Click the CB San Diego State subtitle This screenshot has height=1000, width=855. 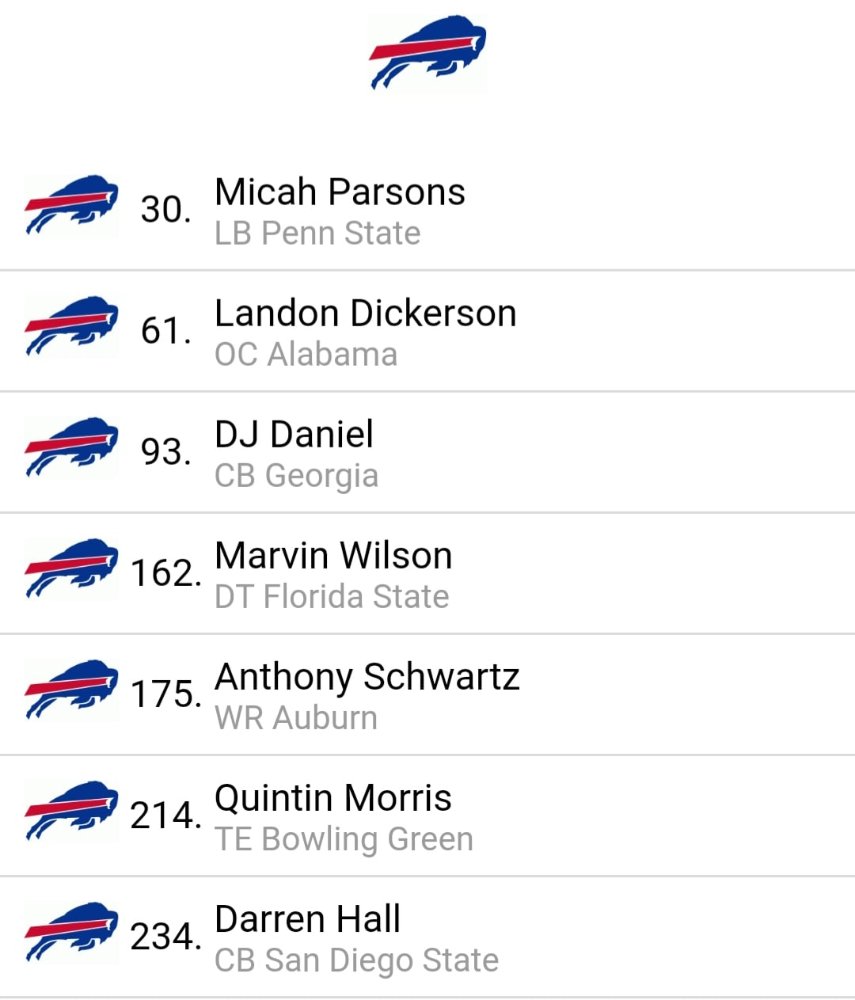[356, 960]
